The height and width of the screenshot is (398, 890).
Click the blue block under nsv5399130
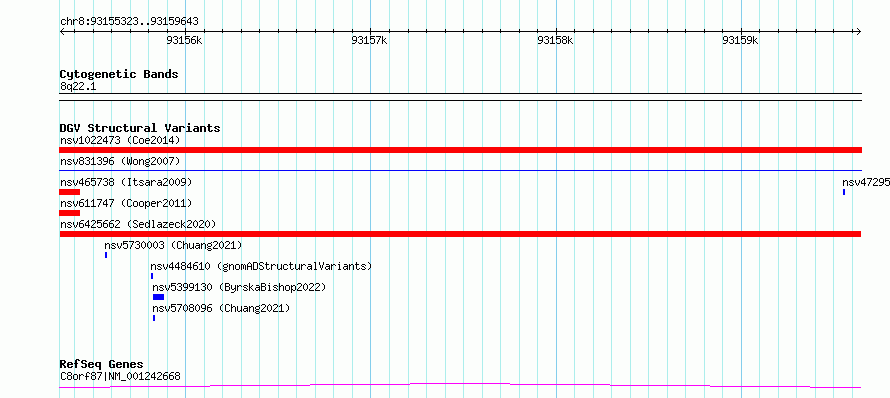click(158, 297)
